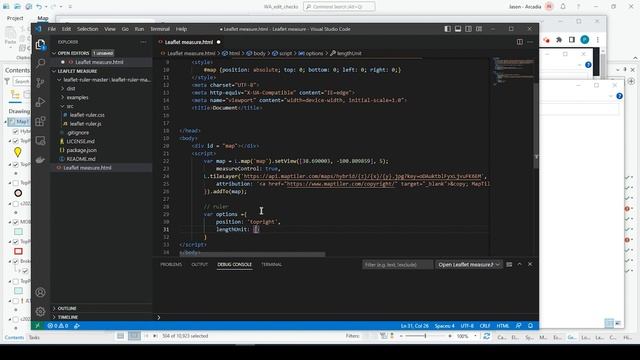
Task: Click in the debug console filter field
Action: tap(397, 264)
